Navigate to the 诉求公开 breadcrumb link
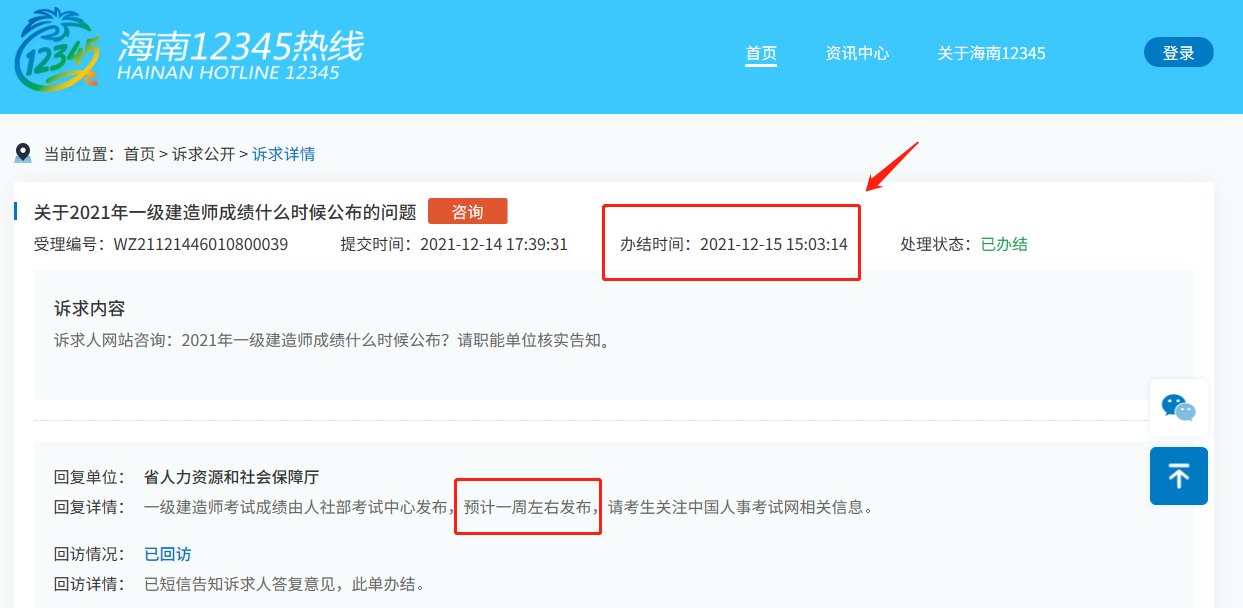This screenshot has height=608, width=1243. [203, 154]
